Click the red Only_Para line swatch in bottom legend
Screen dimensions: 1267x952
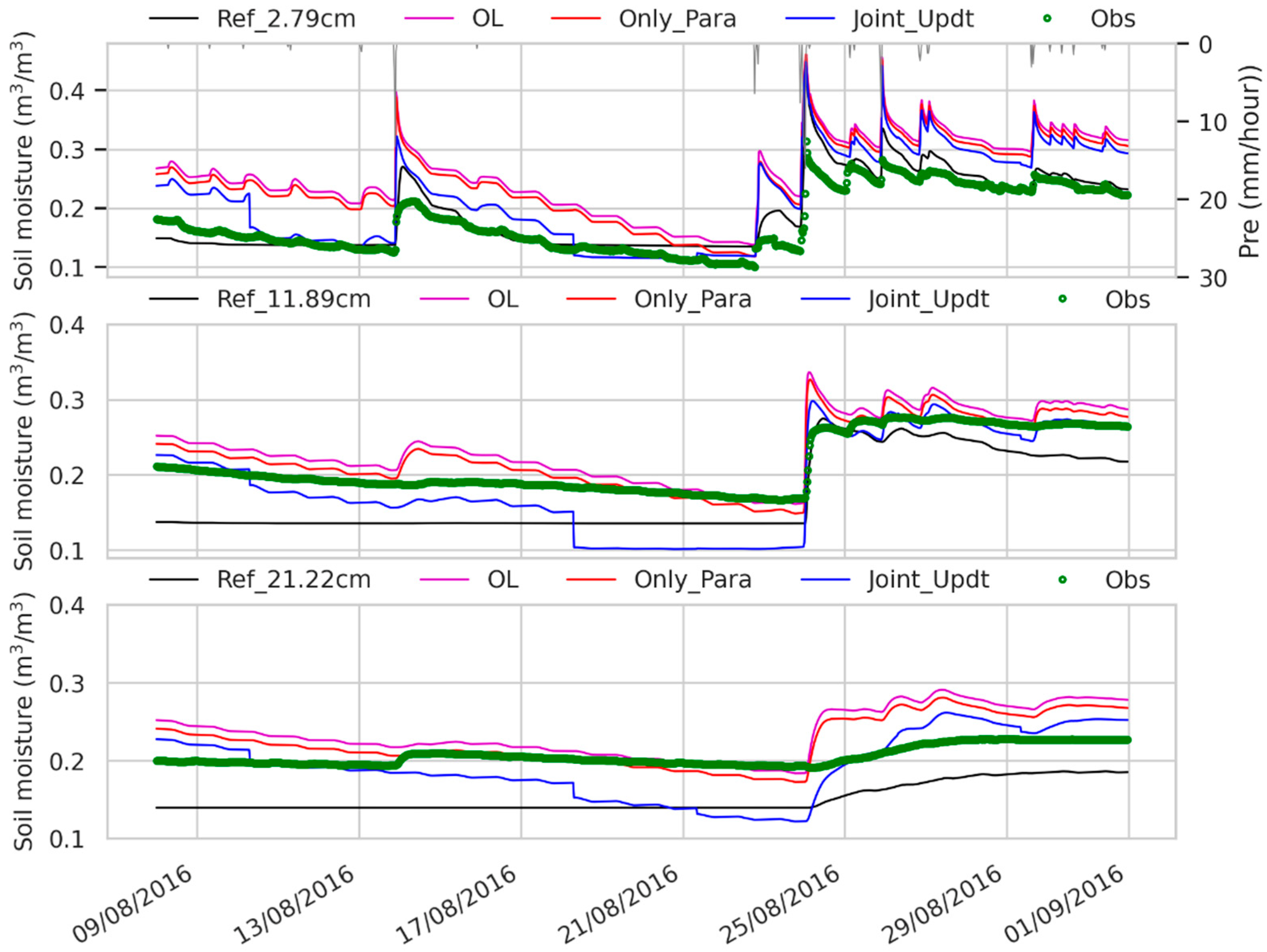click(591, 580)
